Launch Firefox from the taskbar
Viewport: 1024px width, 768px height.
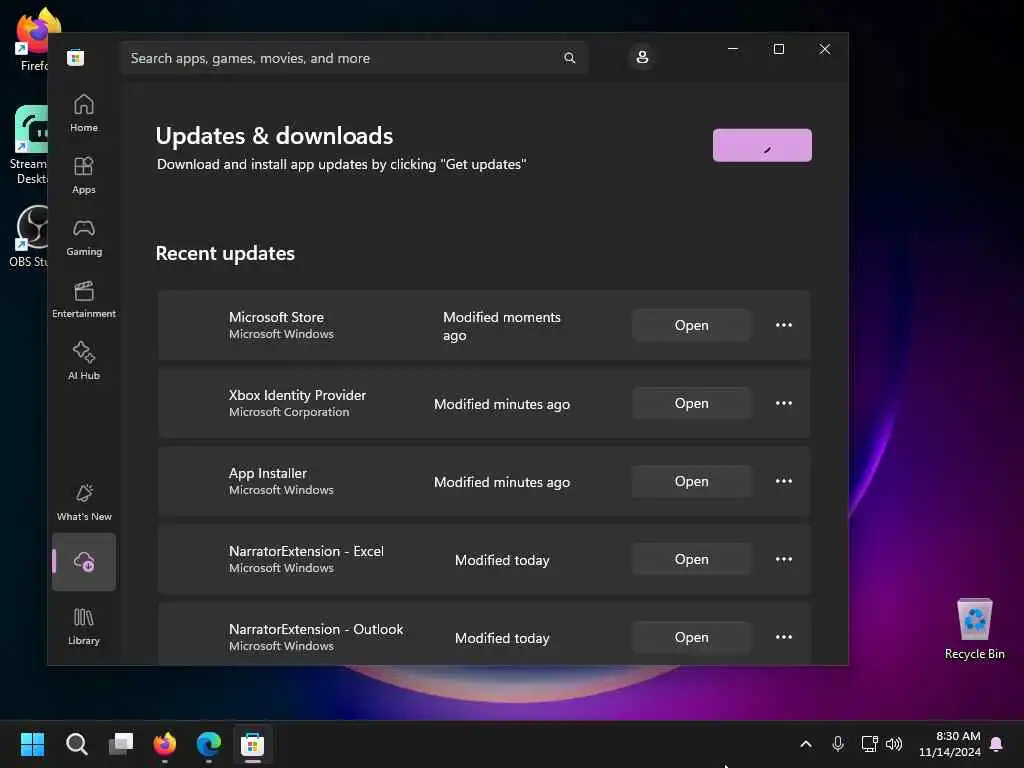tap(165, 744)
